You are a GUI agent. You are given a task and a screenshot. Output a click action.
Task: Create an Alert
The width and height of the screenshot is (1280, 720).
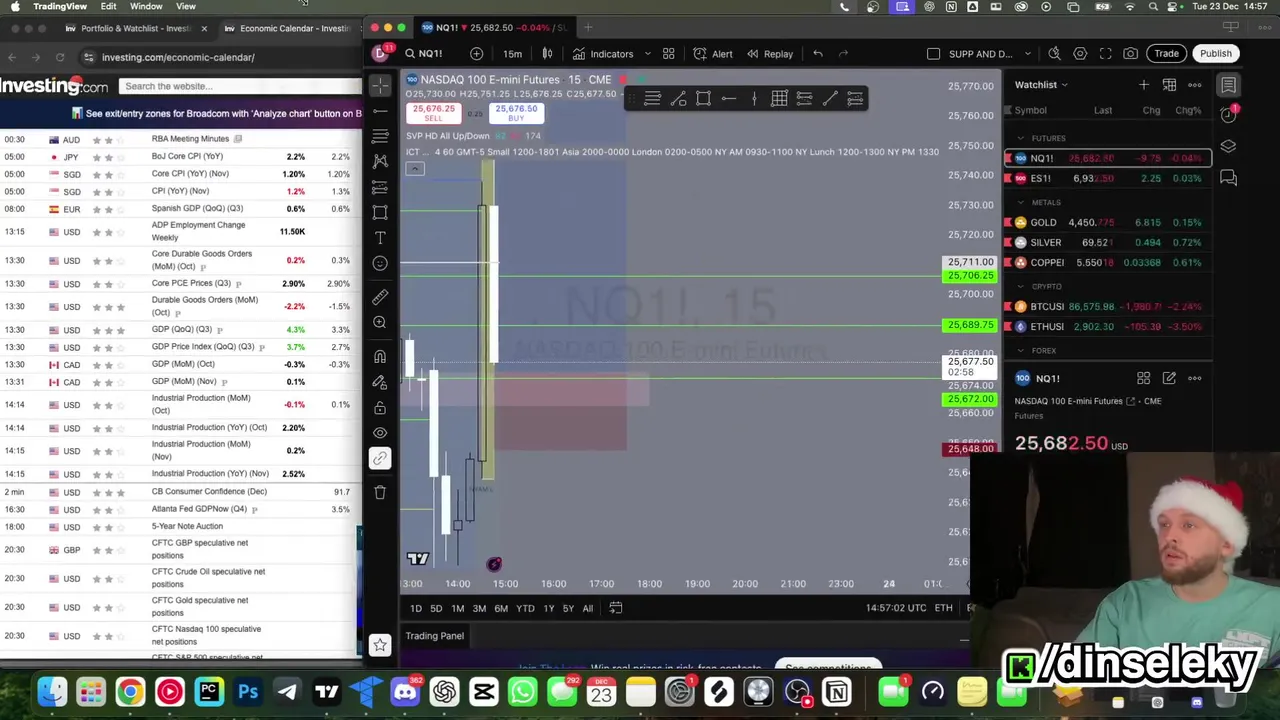713,54
